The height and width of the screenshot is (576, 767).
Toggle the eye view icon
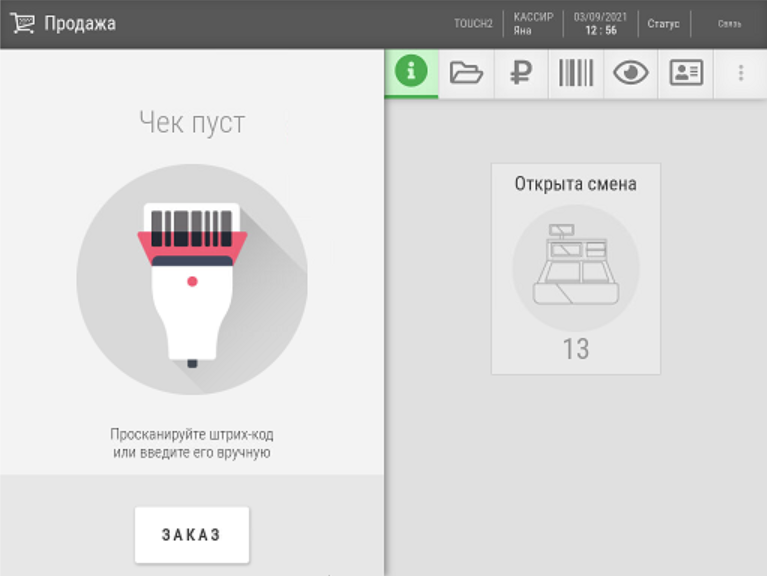[631, 72]
